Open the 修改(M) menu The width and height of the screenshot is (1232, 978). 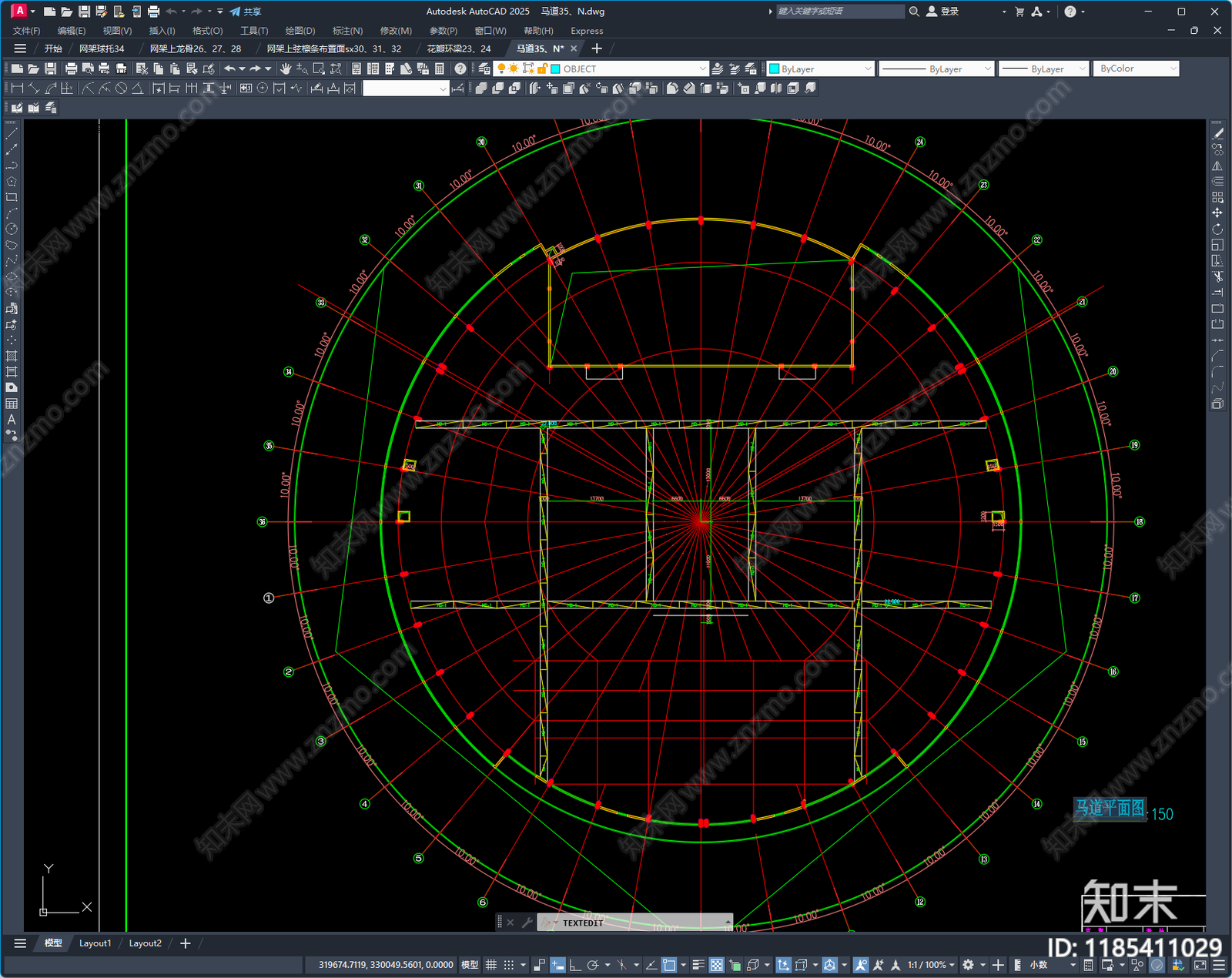coord(396,31)
